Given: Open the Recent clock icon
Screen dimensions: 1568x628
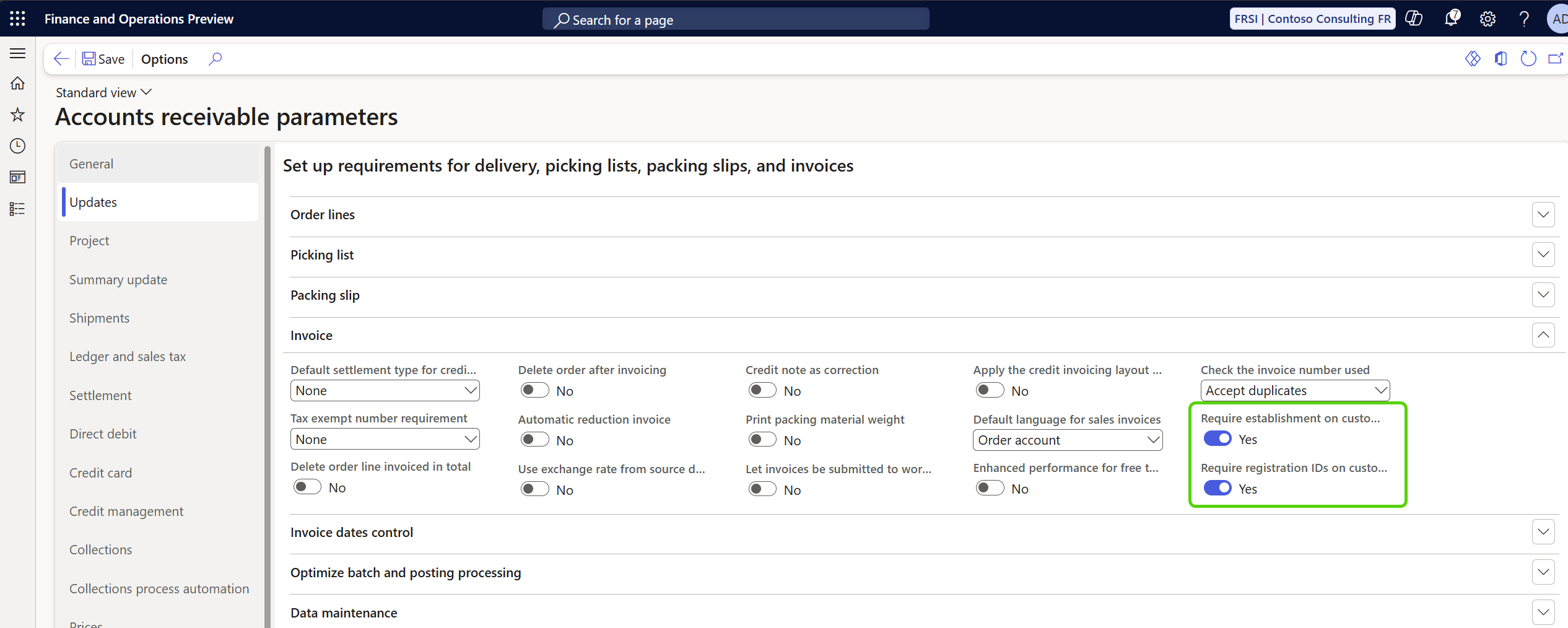Looking at the screenshot, I should pyautogui.click(x=18, y=146).
